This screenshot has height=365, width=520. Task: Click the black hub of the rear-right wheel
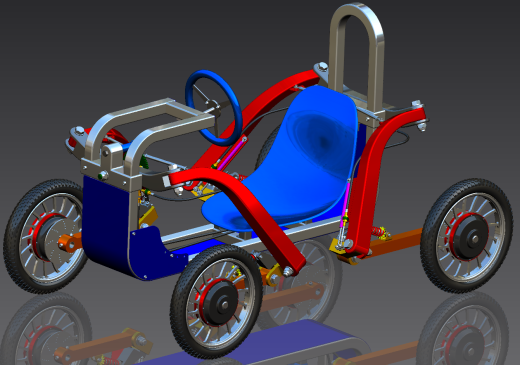(471, 237)
